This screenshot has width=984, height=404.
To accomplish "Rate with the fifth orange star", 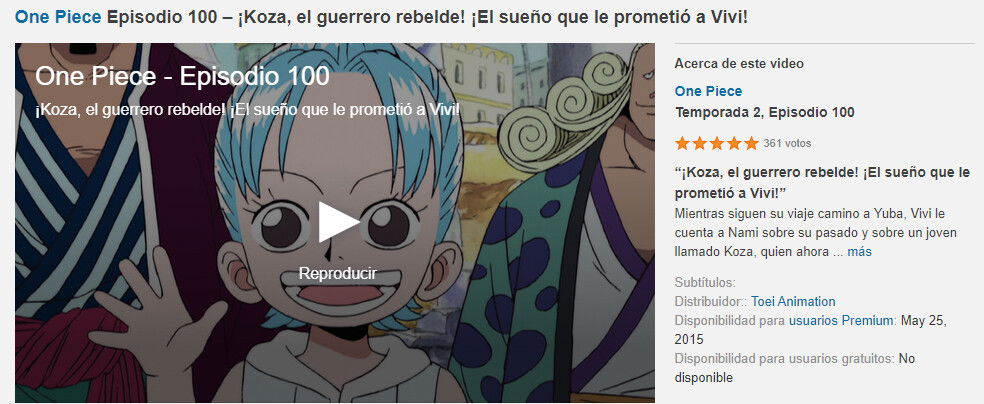I will pos(751,144).
